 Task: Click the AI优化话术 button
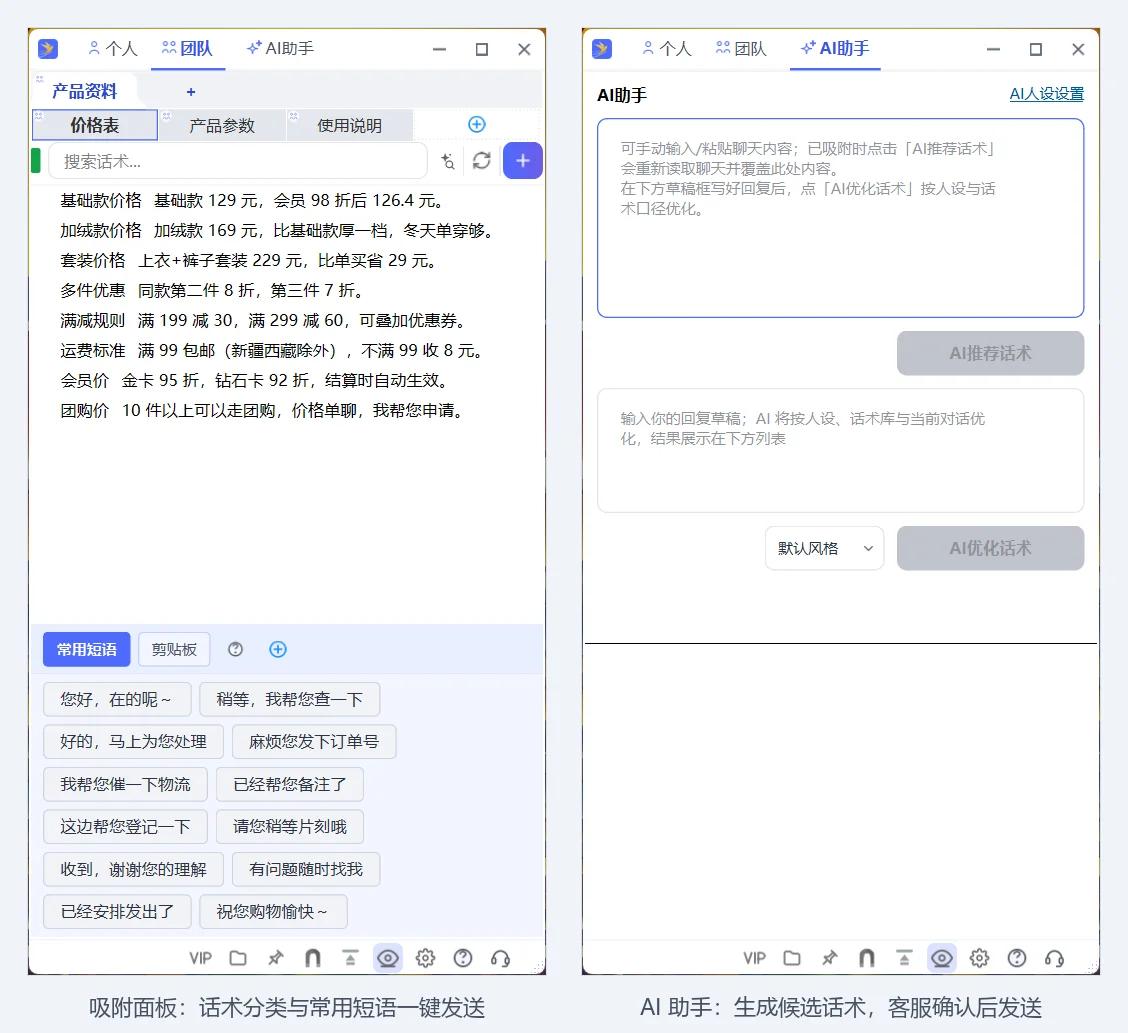pyautogui.click(x=990, y=548)
